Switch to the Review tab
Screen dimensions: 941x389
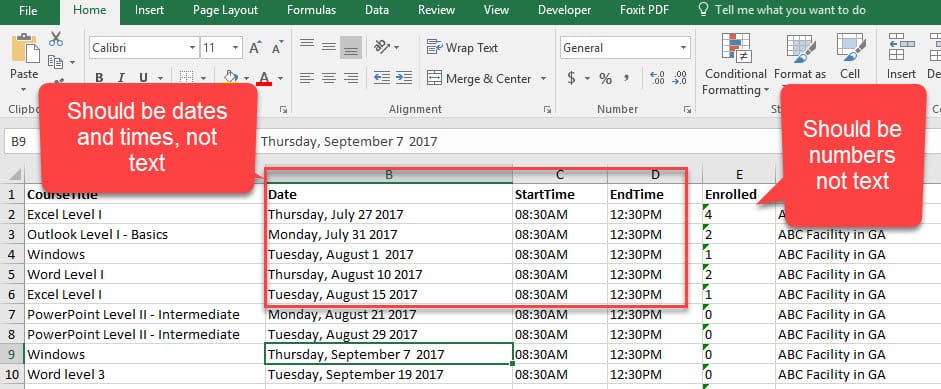pos(436,10)
